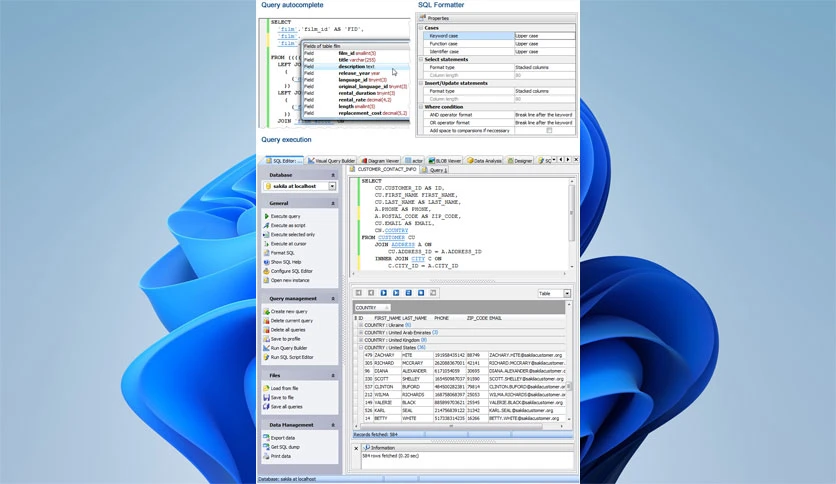The height and width of the screenshot is (484, 836).
Task: Switch to the actor tab
Action: [x=414, y=160]
